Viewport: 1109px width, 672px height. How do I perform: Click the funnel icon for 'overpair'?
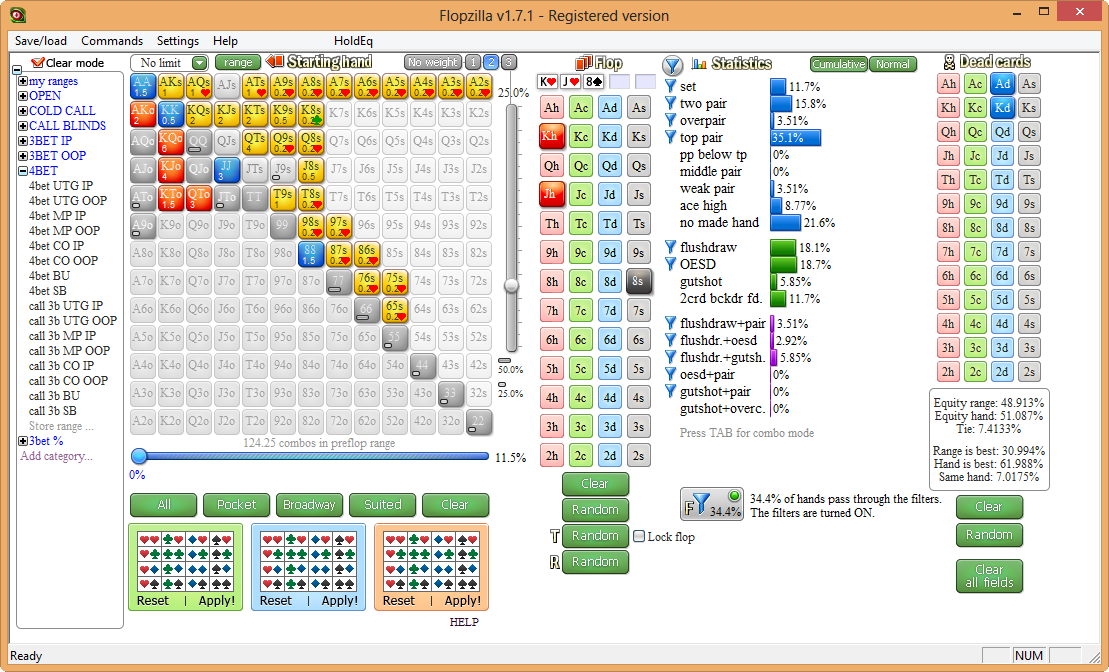click(670, 120)
